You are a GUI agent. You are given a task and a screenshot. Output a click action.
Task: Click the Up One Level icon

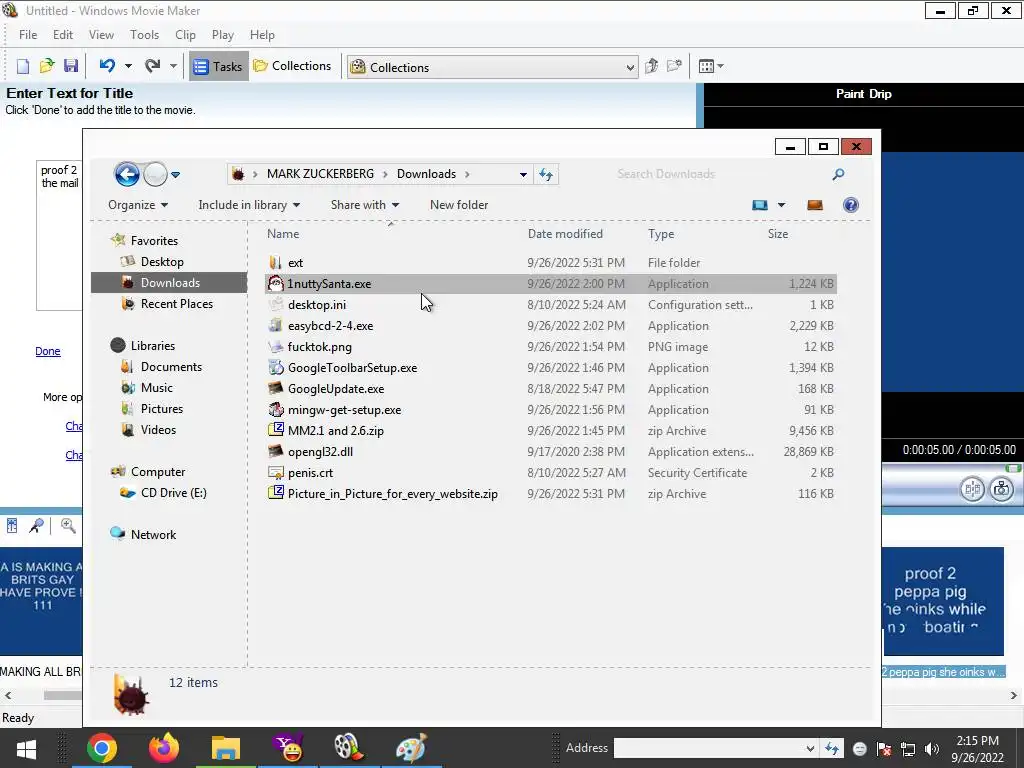click(x=651, y=66)
